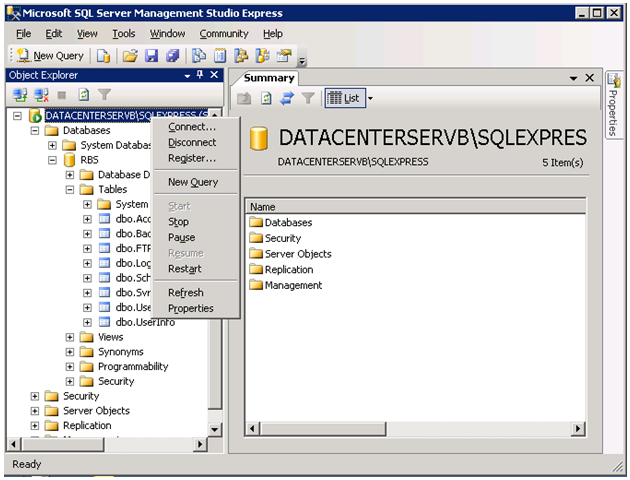Viewport: 630px width, 480px height.
Task: Click Connect icon in Object Explorer toolbar
Action: click(19, 96)
